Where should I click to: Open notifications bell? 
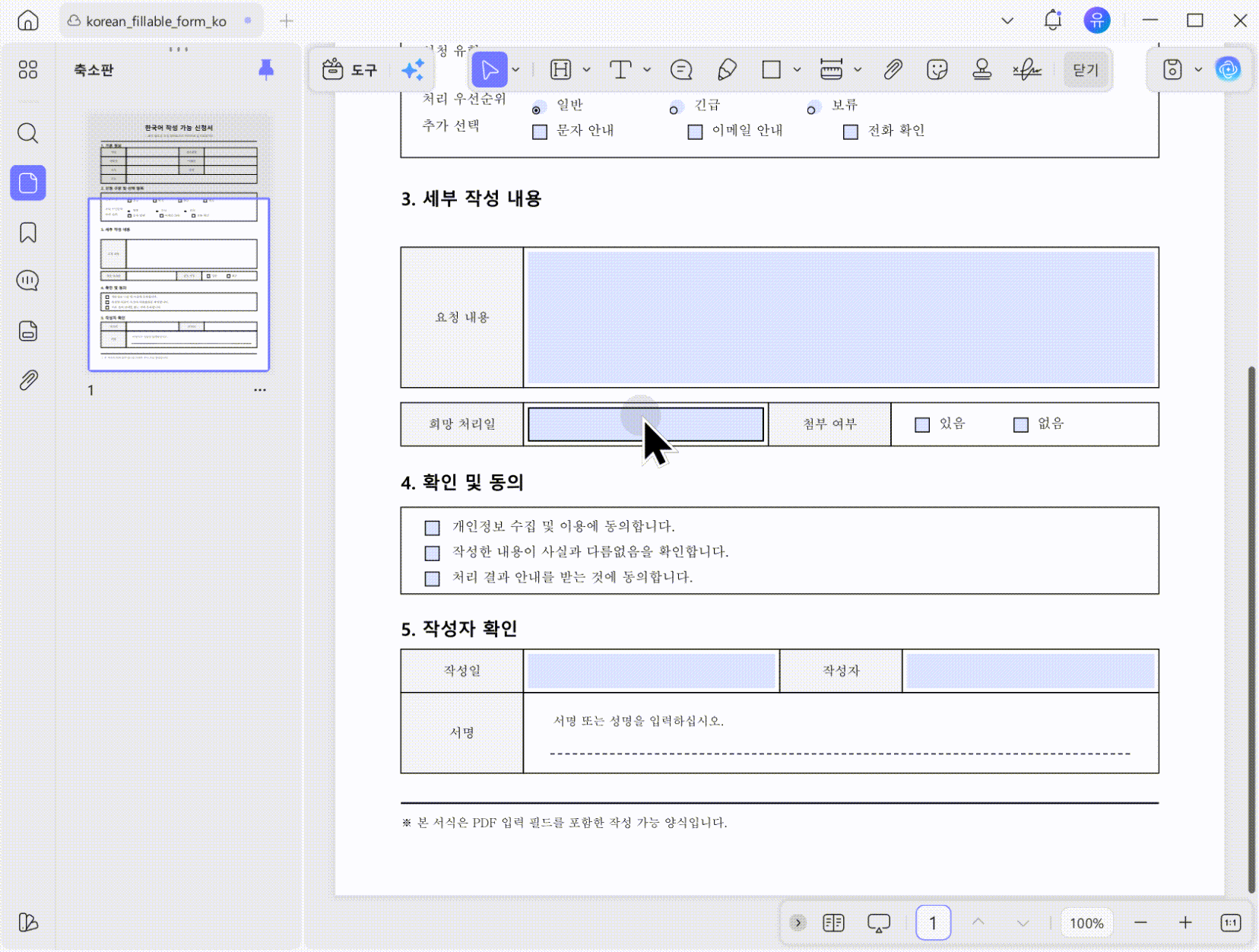1053,21
